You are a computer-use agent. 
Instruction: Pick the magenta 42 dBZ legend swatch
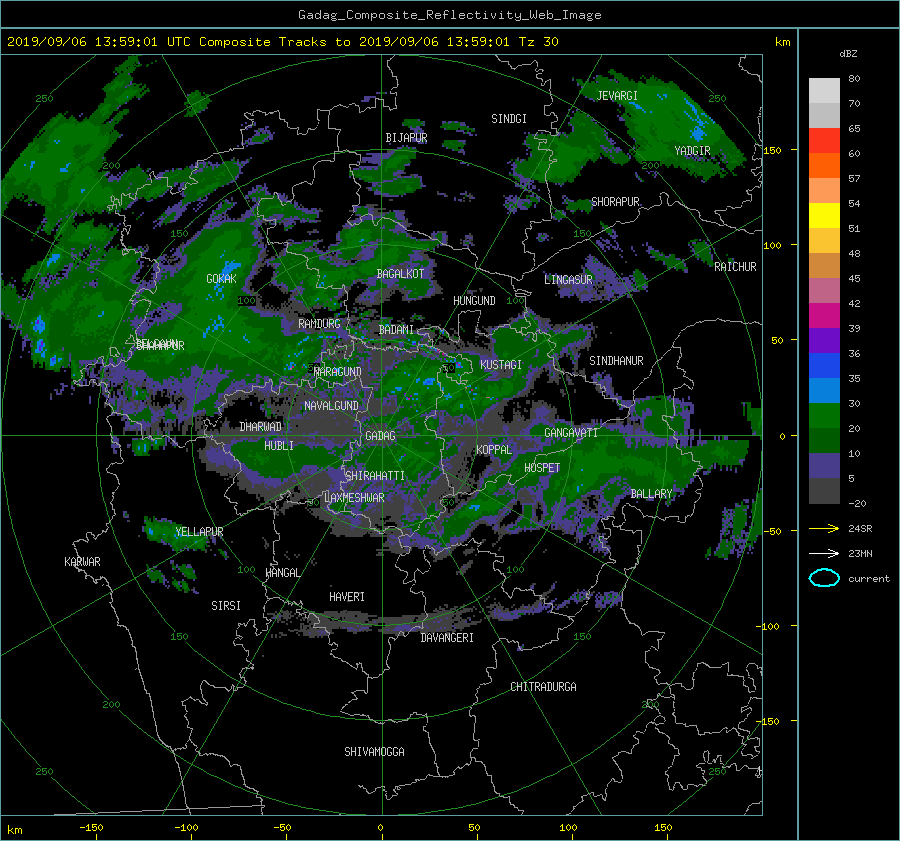pos(824,315)
